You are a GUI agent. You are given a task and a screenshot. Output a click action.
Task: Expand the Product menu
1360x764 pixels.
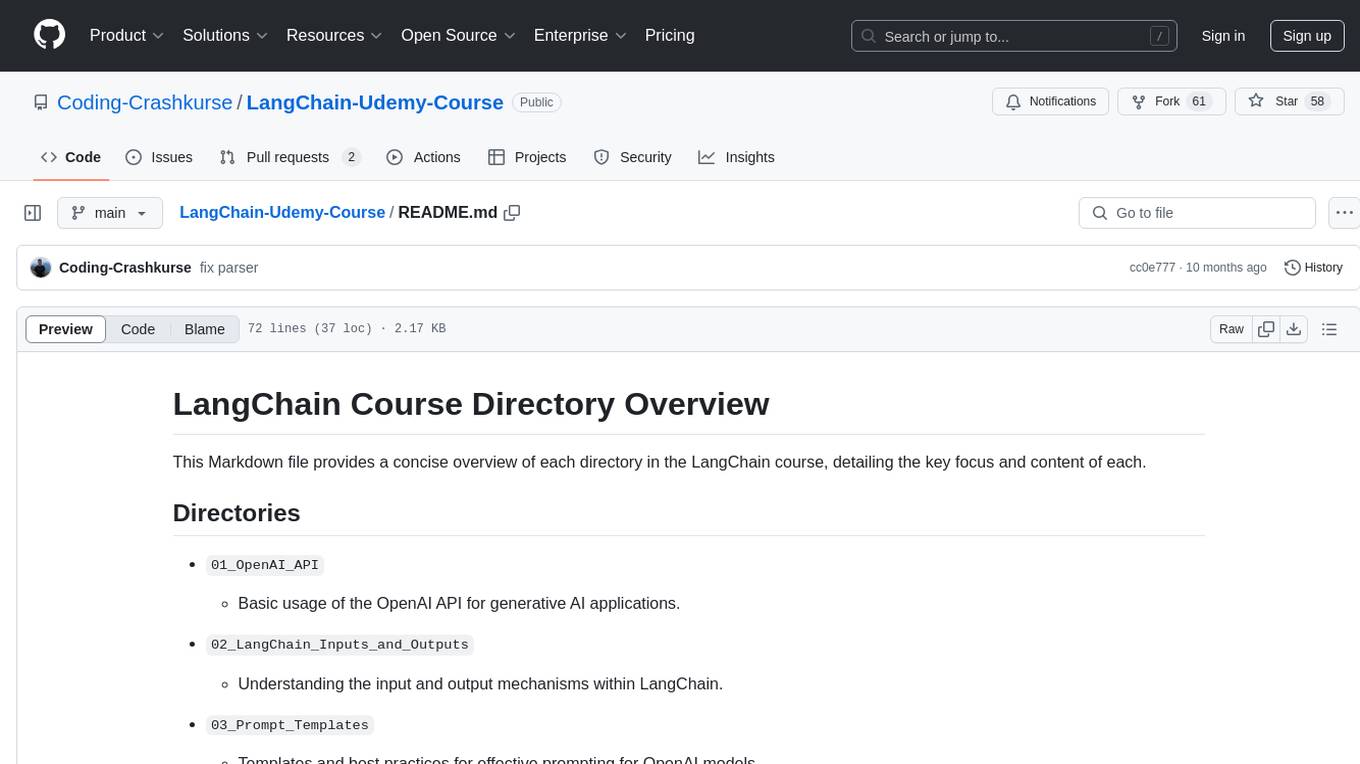pos(127,35)
